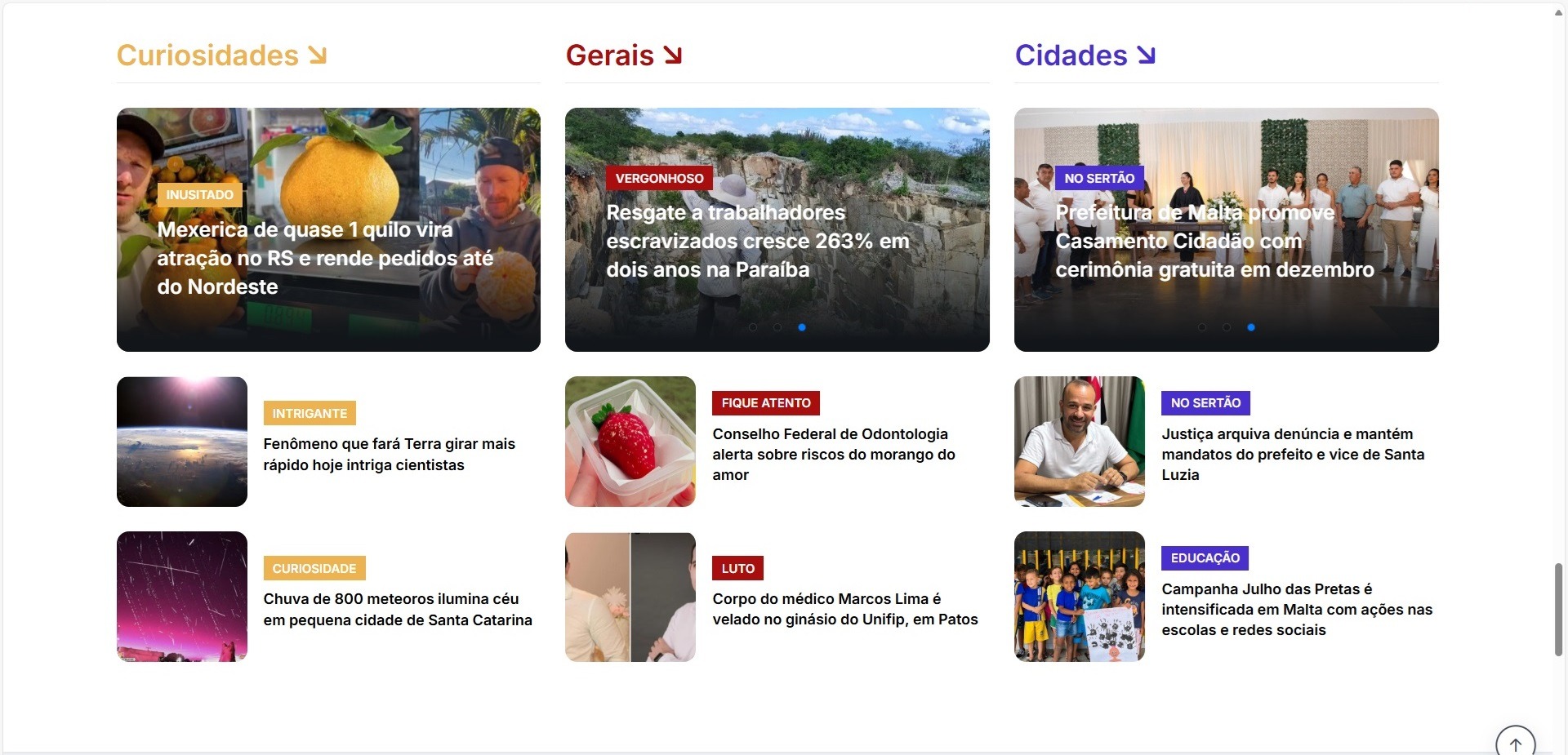This screenshot has width=1568, height=755.
Task: Open the children Julho das Pretas thumbnail
Action: 1080,597
